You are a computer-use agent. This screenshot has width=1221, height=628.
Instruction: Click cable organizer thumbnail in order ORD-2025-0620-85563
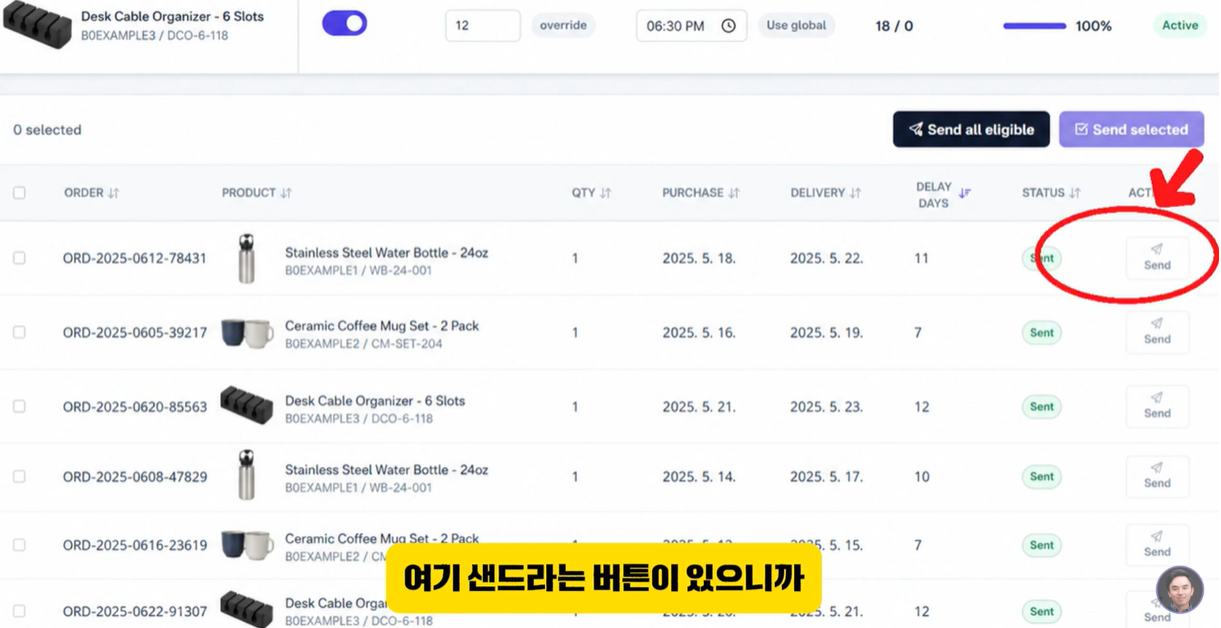coord(246,406)
